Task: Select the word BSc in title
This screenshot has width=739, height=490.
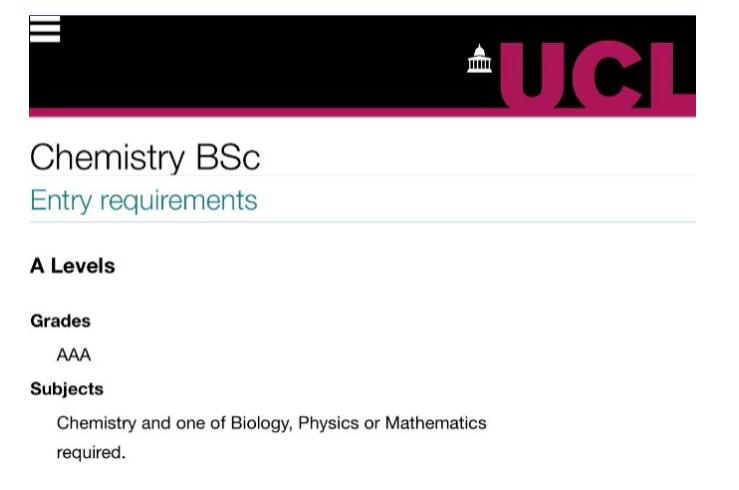Action: pyautogui.click(x=228, y=157)
